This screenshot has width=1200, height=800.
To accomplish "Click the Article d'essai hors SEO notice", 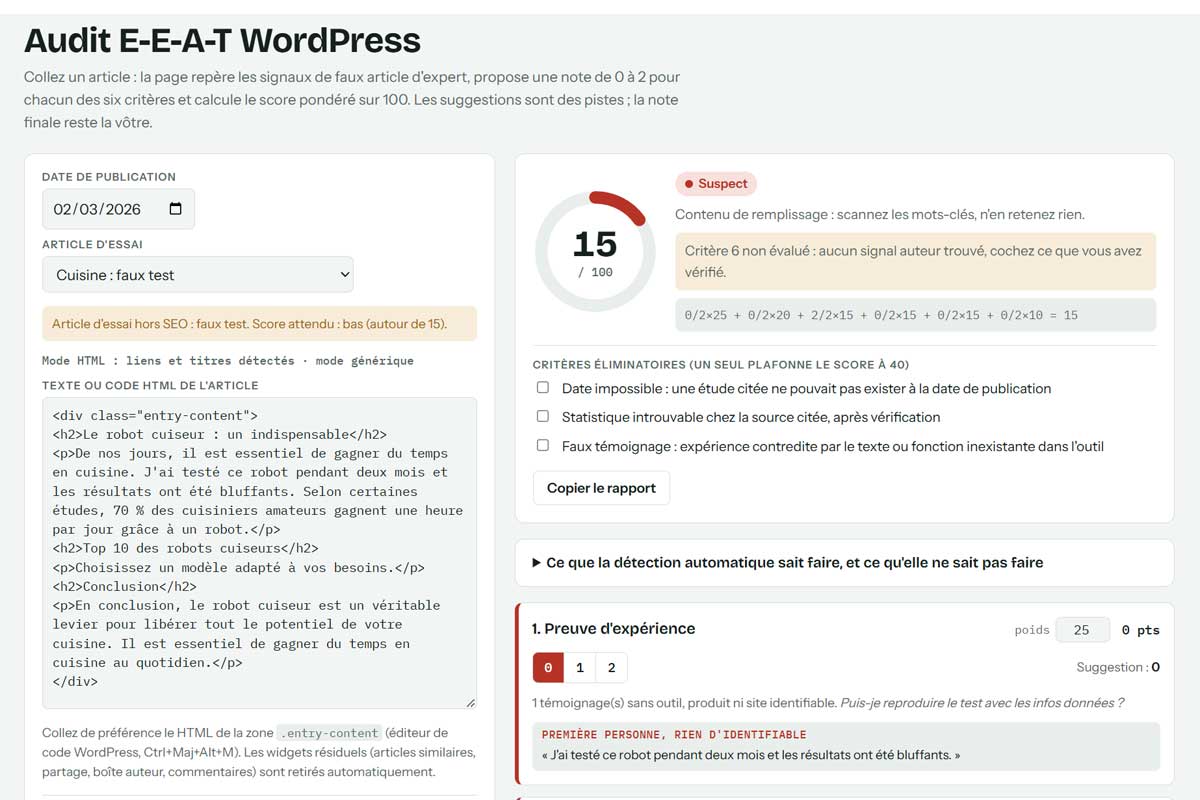I will (x=259, y=324).
